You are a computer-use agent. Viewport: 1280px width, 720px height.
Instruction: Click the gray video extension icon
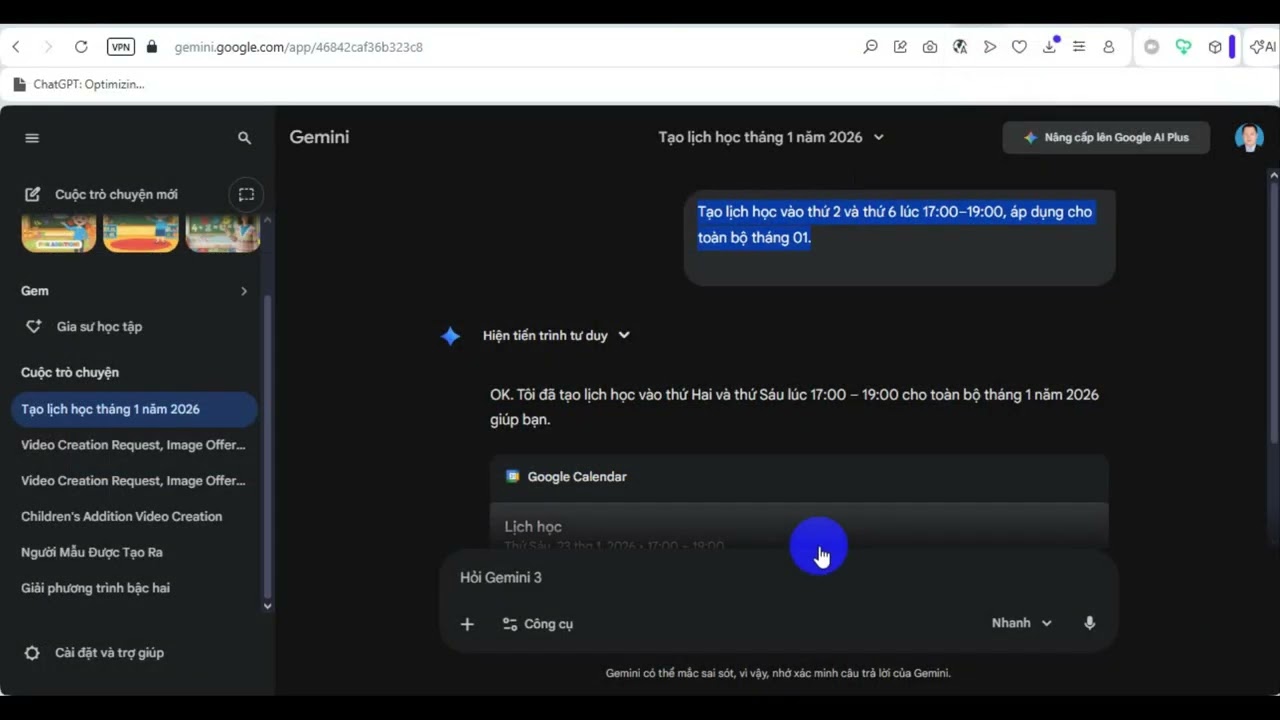[1152, 47]
